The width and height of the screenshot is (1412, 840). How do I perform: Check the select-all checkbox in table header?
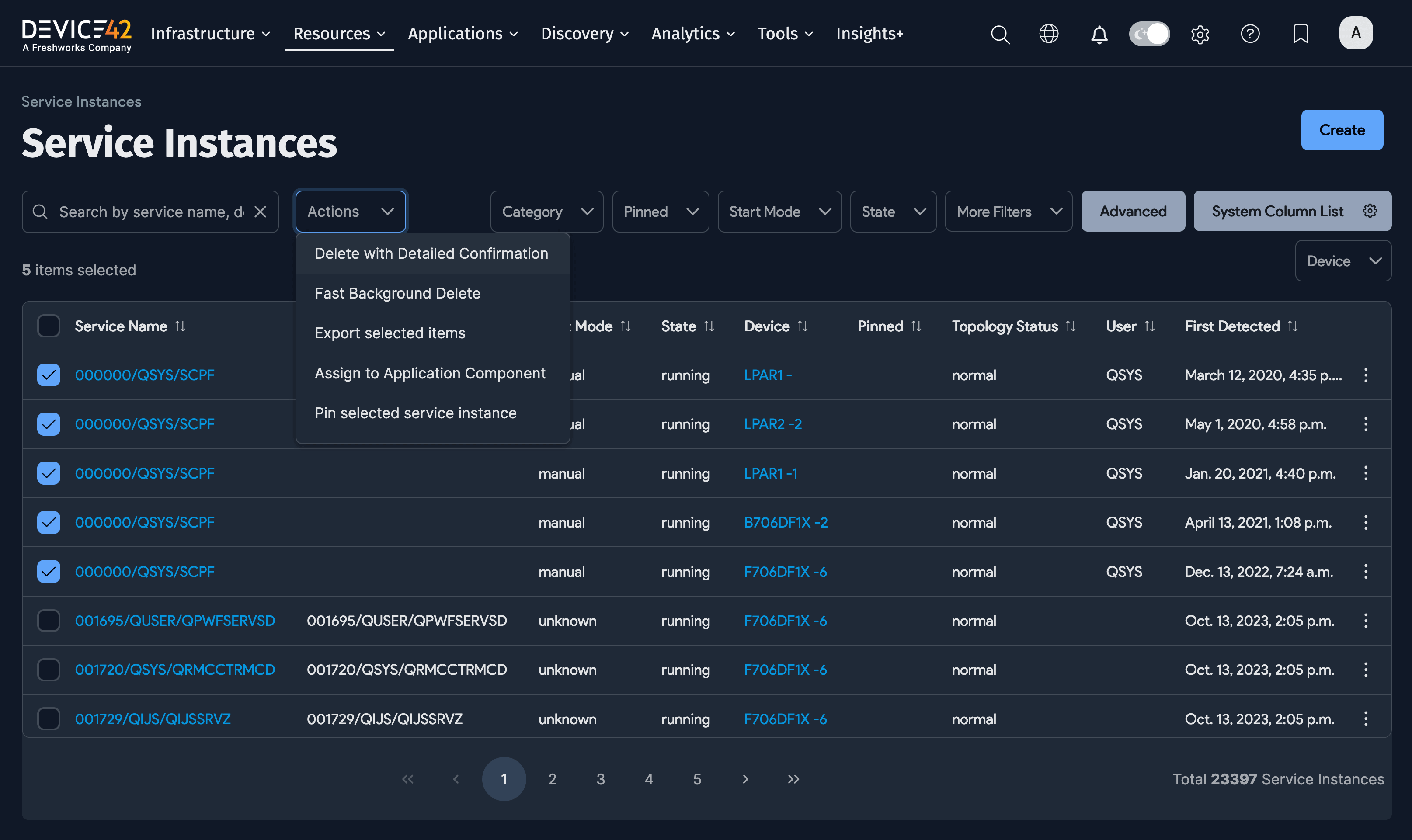tap(49, 326)
